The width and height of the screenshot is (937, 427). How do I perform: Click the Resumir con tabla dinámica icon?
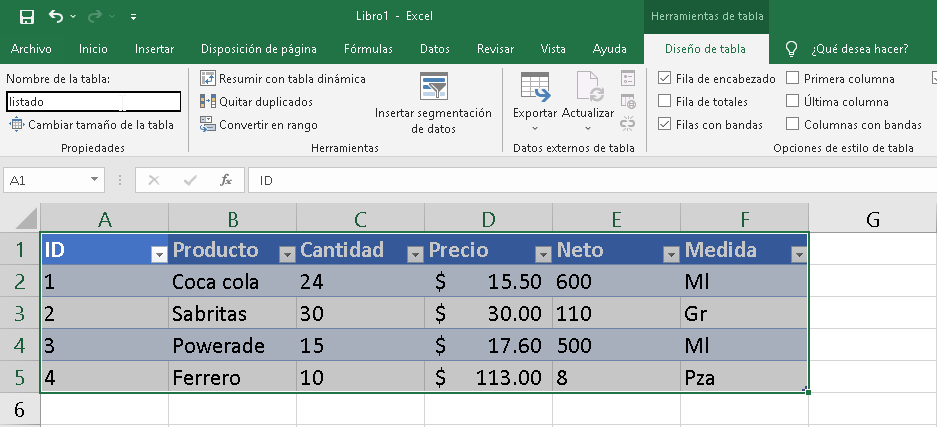pos(207,78)
